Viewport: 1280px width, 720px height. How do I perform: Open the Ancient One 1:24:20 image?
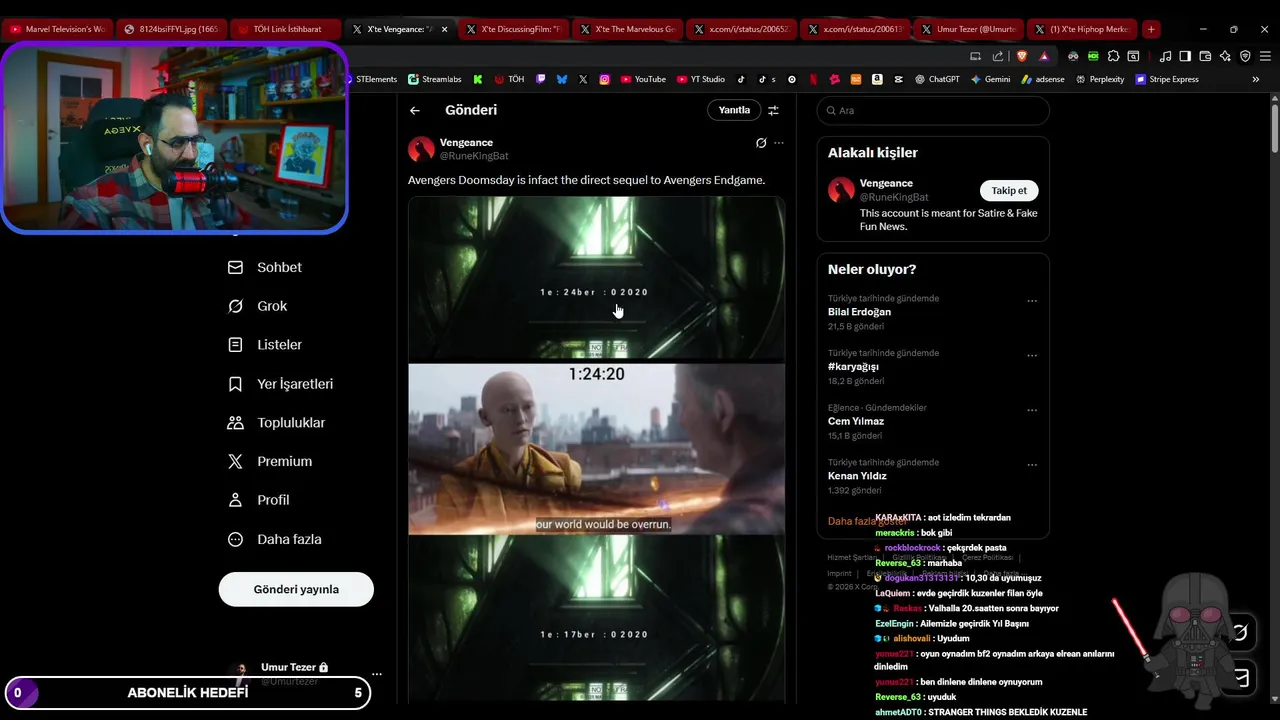click(x=596, y=448)
